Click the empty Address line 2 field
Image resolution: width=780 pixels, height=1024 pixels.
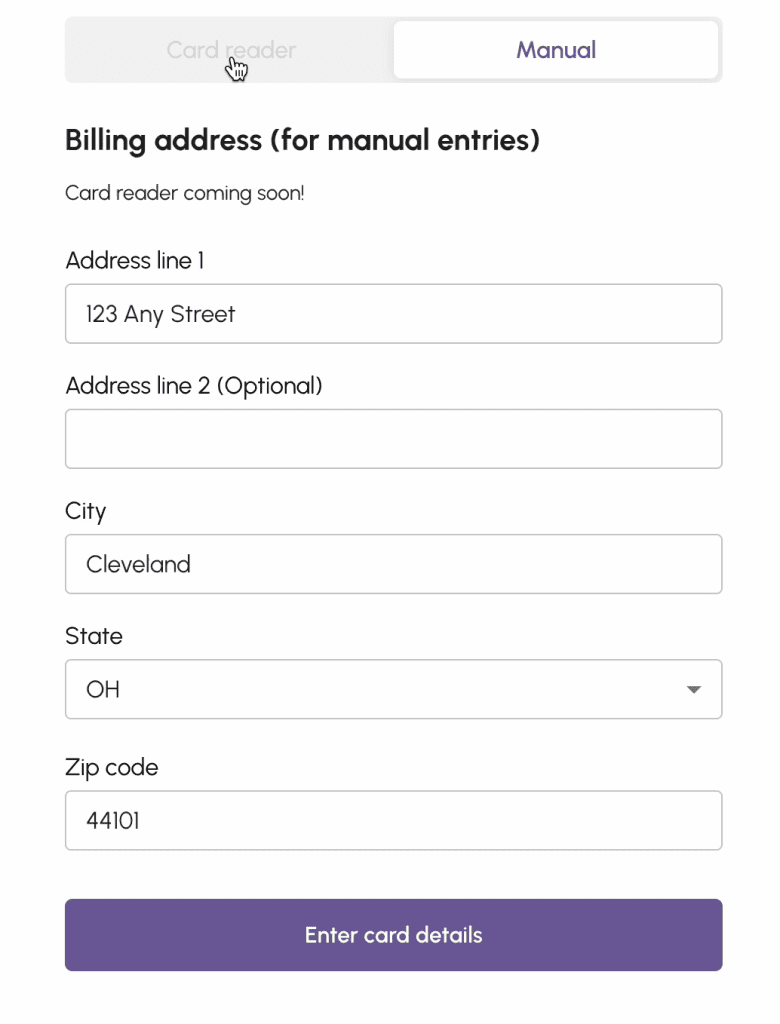[x=393, y=439]
